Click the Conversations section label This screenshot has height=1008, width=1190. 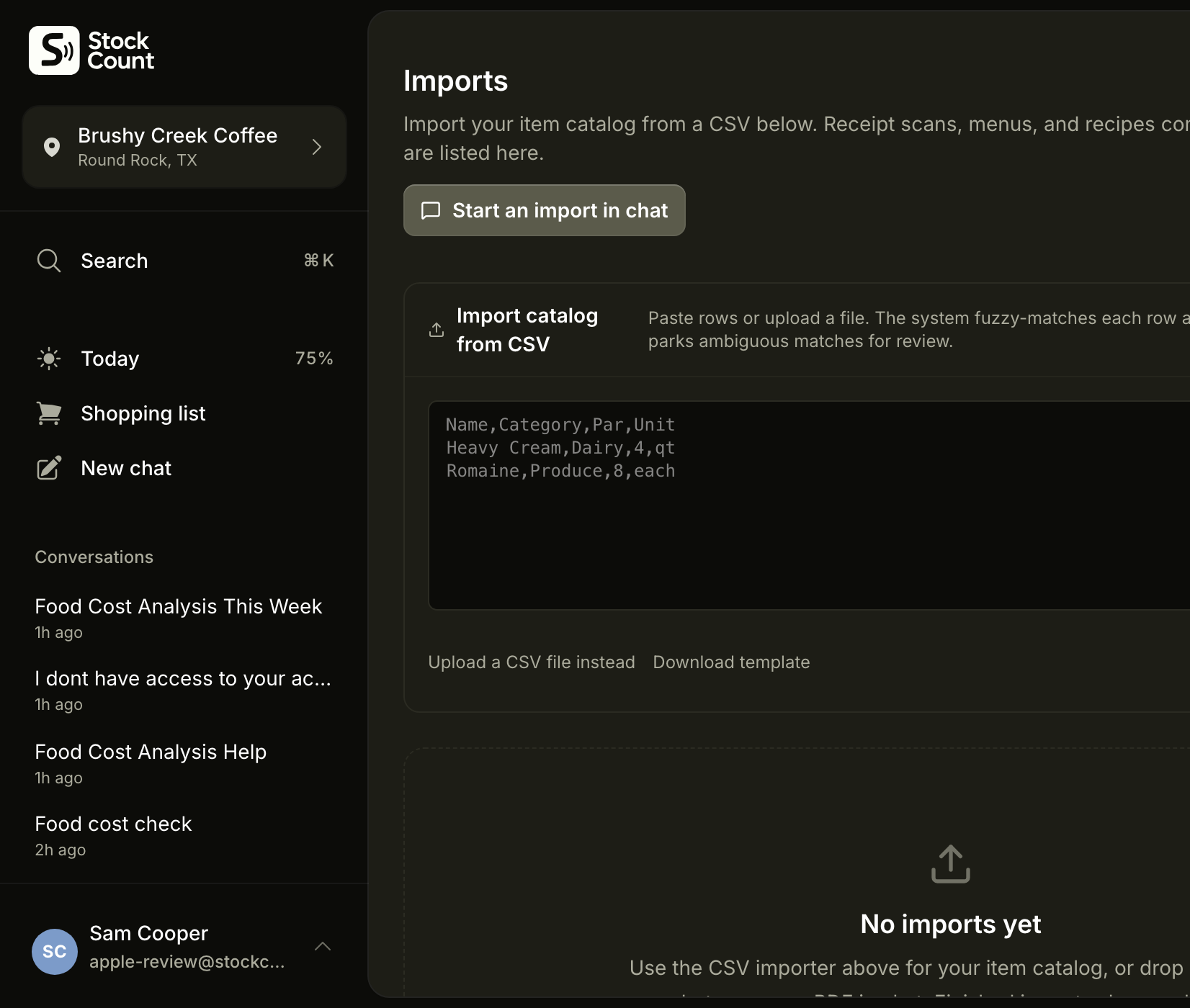click(x=94, y=557)
